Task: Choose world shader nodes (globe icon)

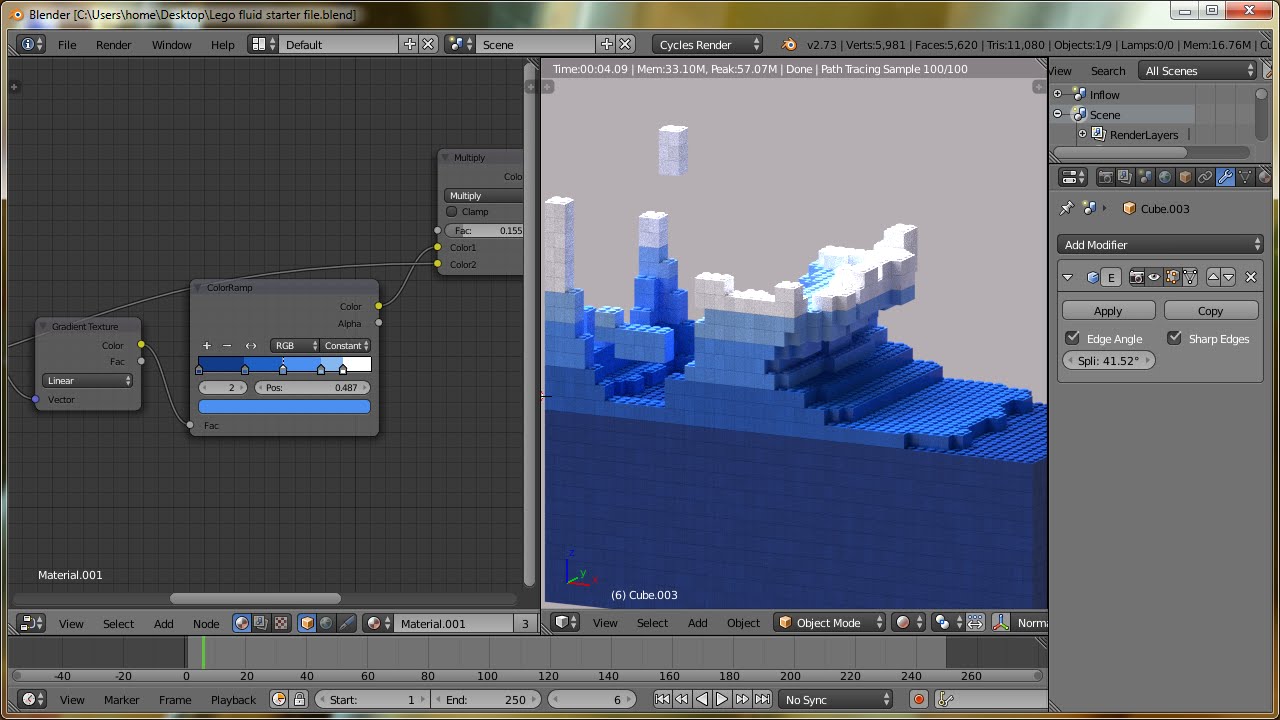Action: (x=326, y=623)
